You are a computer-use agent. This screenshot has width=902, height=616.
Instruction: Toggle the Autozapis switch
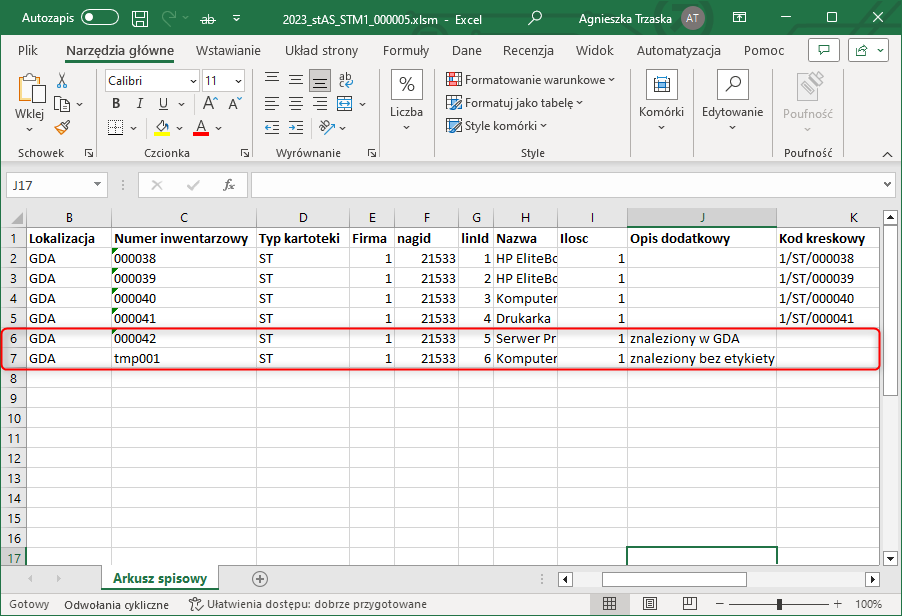click(x=100, y=18)
